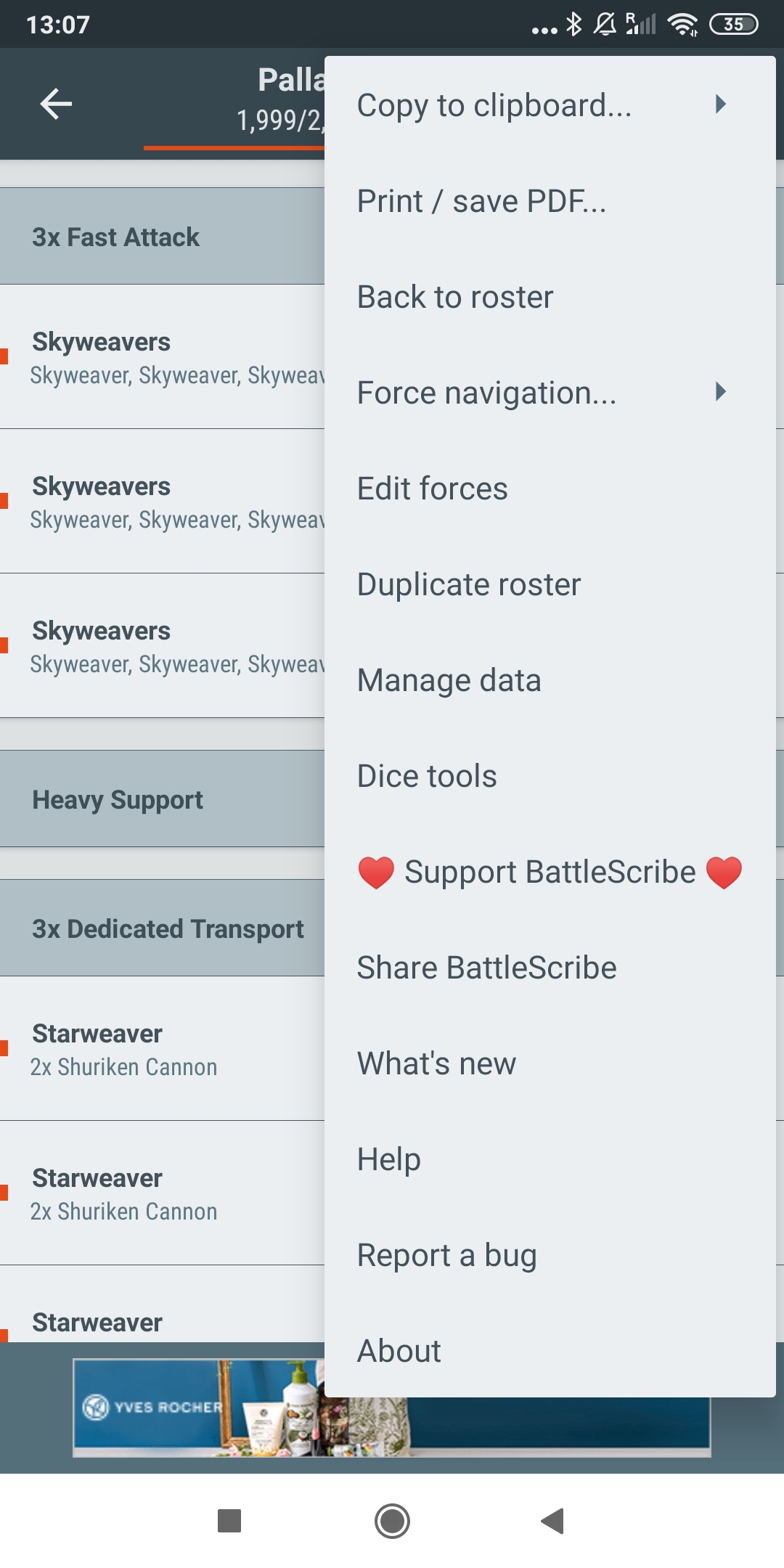This screenshot has width=784, height=1568.
Task: Open the About menu entry
Action: pyautogui.click(x=399, y=1351)
